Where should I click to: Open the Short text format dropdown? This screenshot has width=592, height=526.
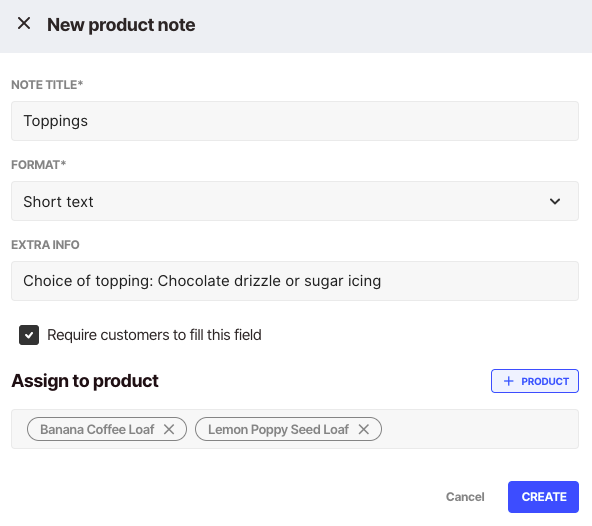295,201
